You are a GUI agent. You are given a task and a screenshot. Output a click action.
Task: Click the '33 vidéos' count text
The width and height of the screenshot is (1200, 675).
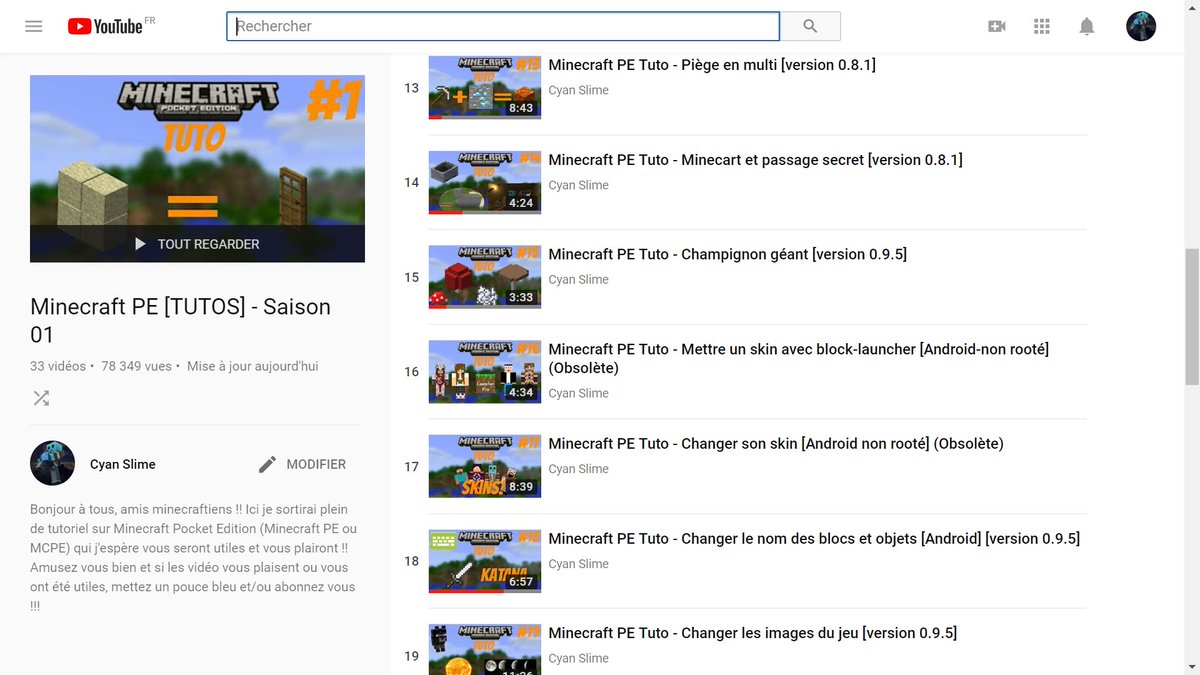[x=58, y=366]
